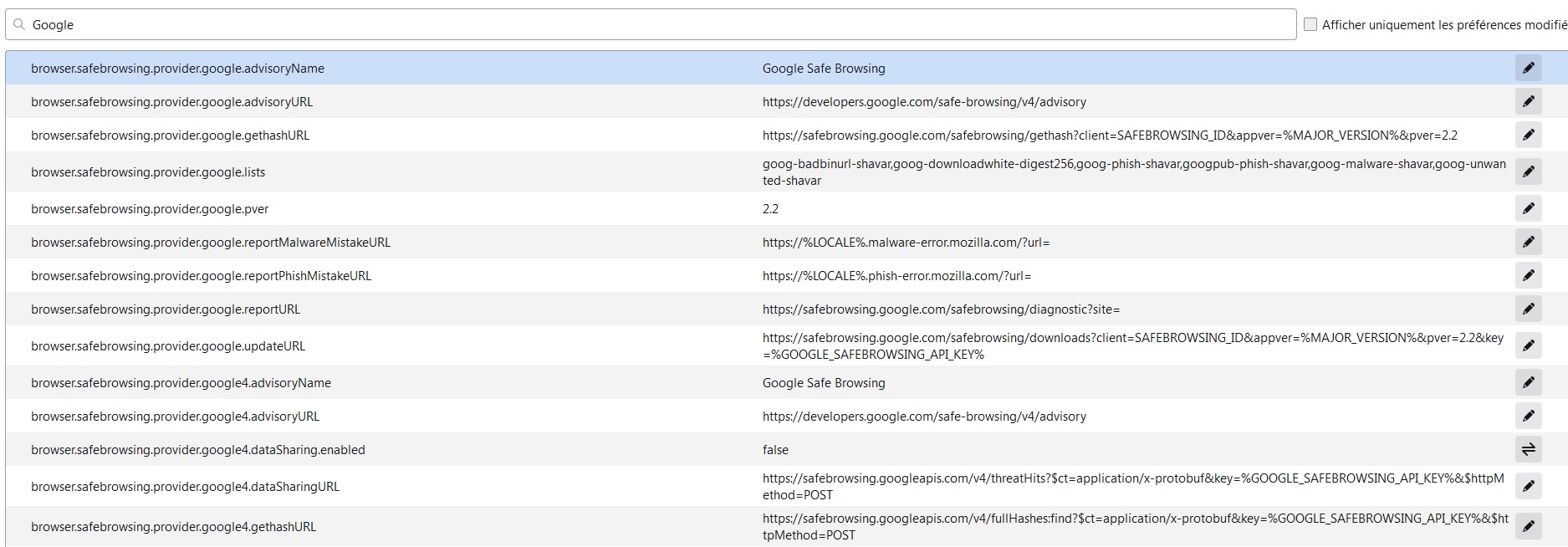
Task: Toggle google4.dataSharing.enabled with the arrows button
Action: click(x=1528, y=449)
